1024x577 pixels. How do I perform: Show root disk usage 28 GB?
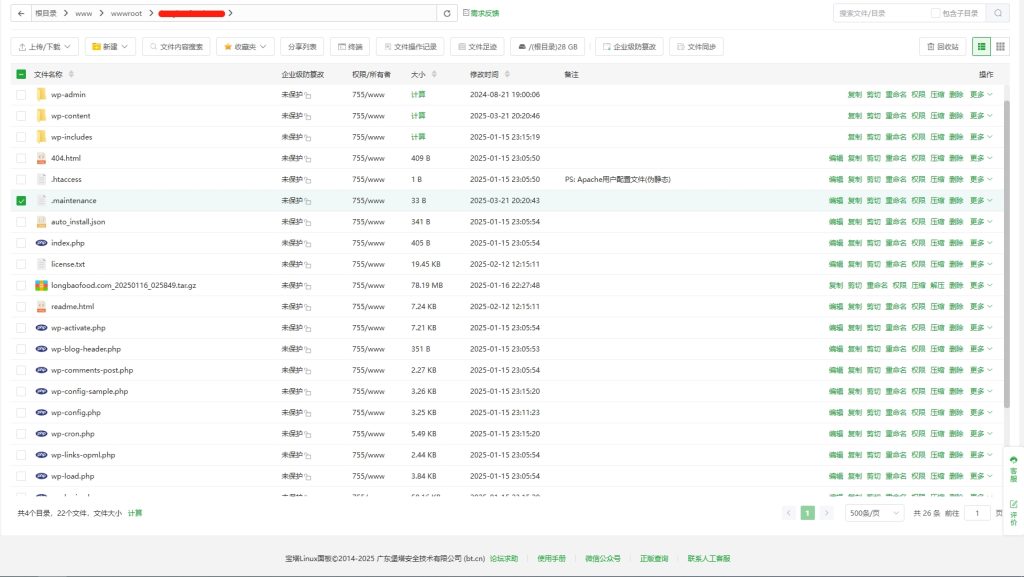548,46
